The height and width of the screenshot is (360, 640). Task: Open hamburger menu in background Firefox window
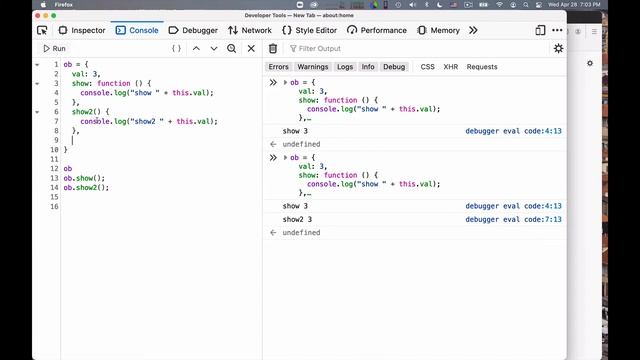click(x=594, y=32)
